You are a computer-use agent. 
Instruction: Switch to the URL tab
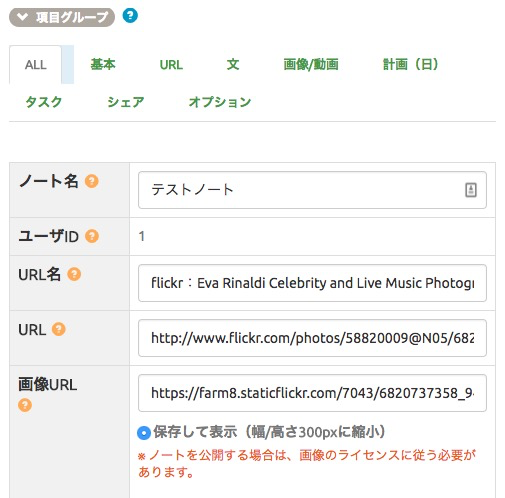click(x=171, y=65)
